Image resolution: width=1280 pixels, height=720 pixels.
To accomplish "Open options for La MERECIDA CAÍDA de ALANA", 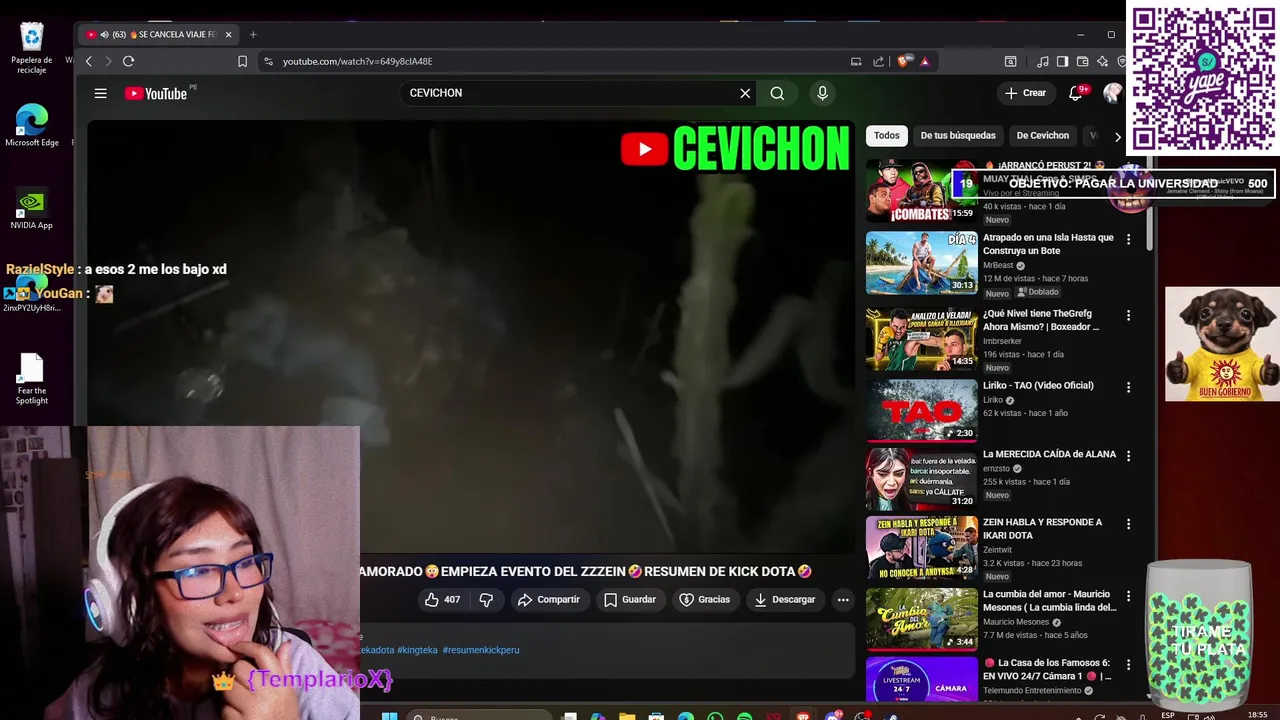I will 1128,455.
